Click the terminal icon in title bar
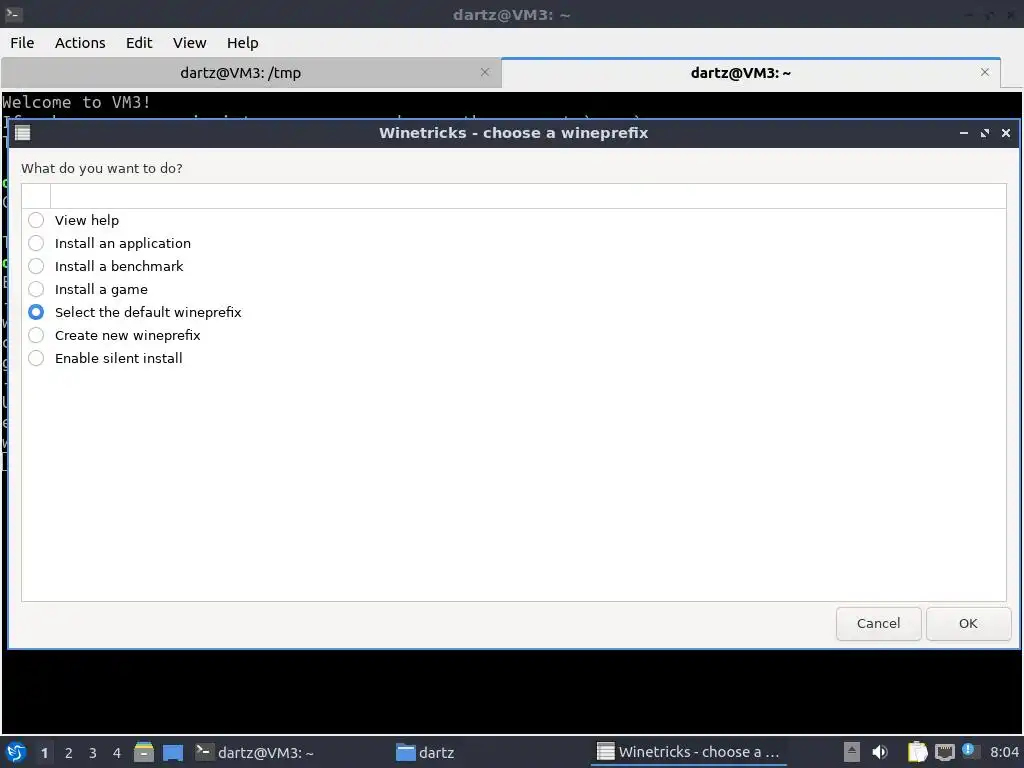 (x=14, y=14)
